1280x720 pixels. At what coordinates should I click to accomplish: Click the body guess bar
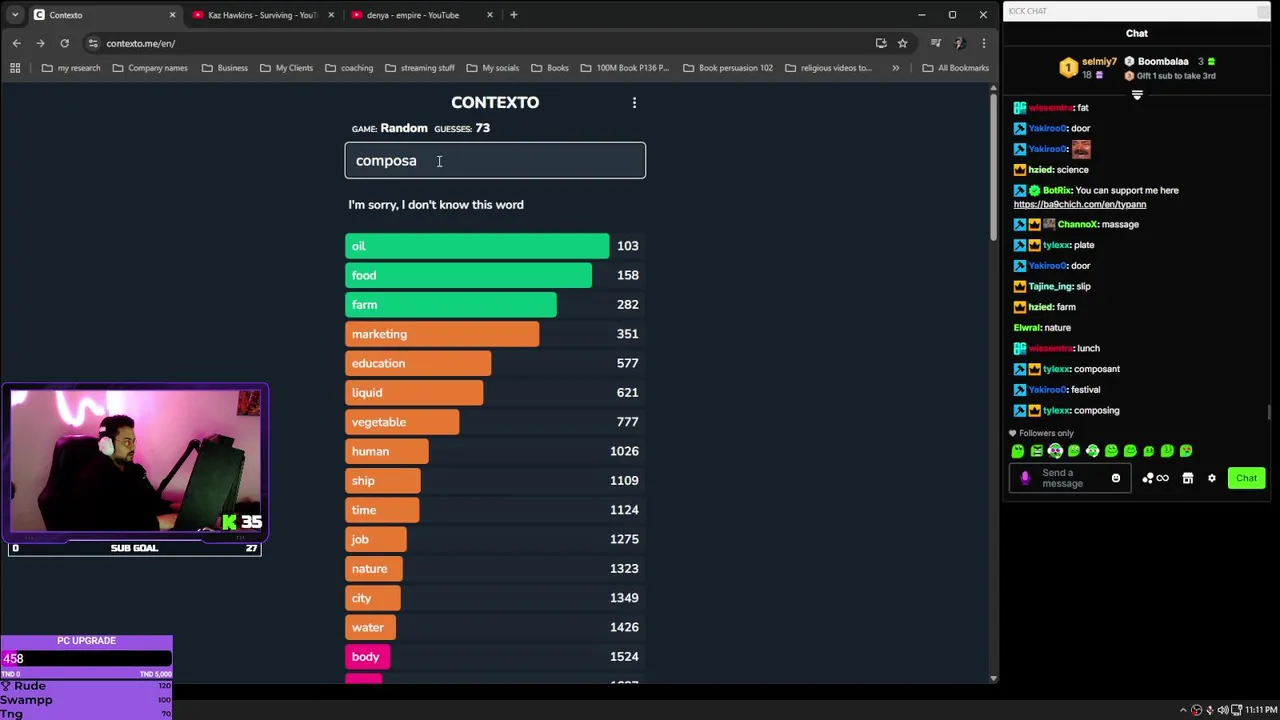click(368, 657)
